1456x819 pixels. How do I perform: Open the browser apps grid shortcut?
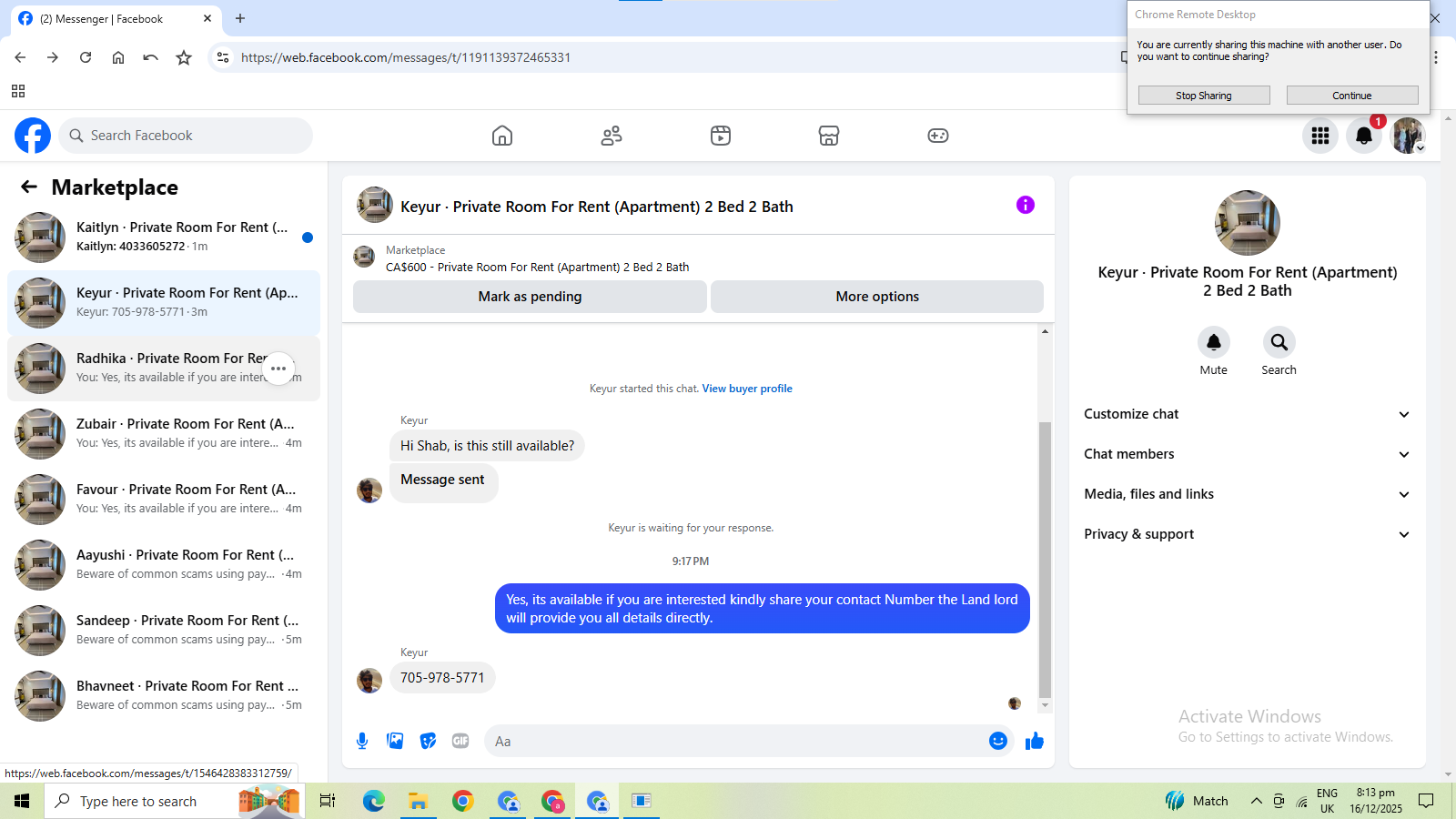click(x=18, y=91)
